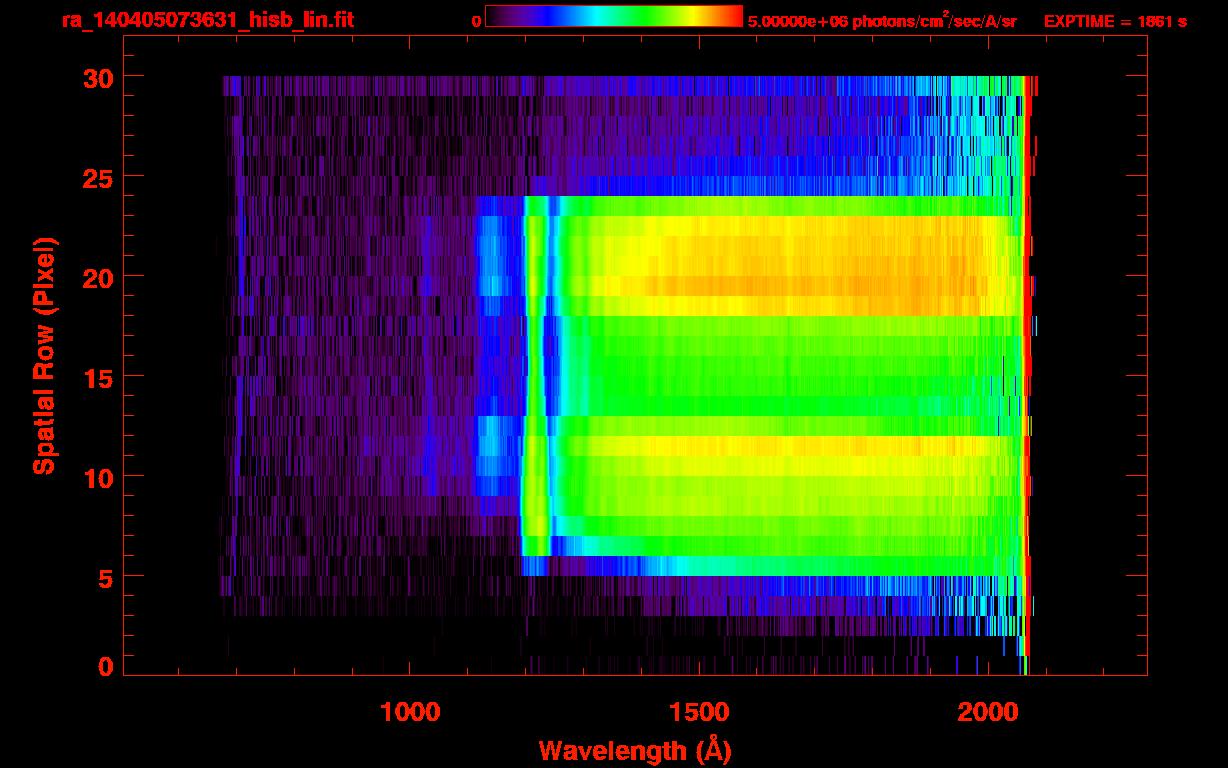Screen dimensions: 1228x768
Task: Click the 30 spatial row tick label
Action: pos(96,77)
